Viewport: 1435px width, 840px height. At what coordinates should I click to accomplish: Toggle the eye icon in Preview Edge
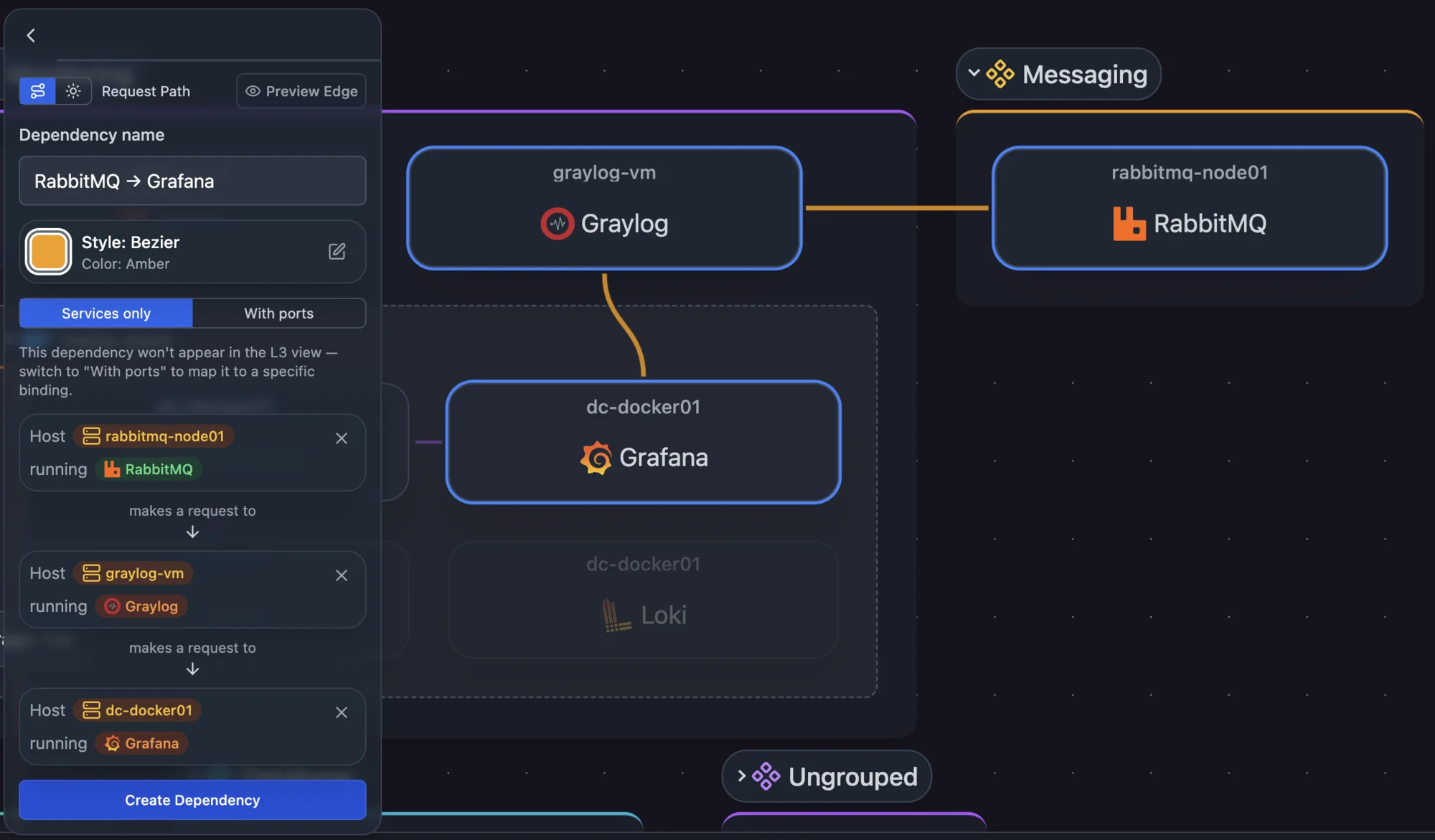(253, 91)
